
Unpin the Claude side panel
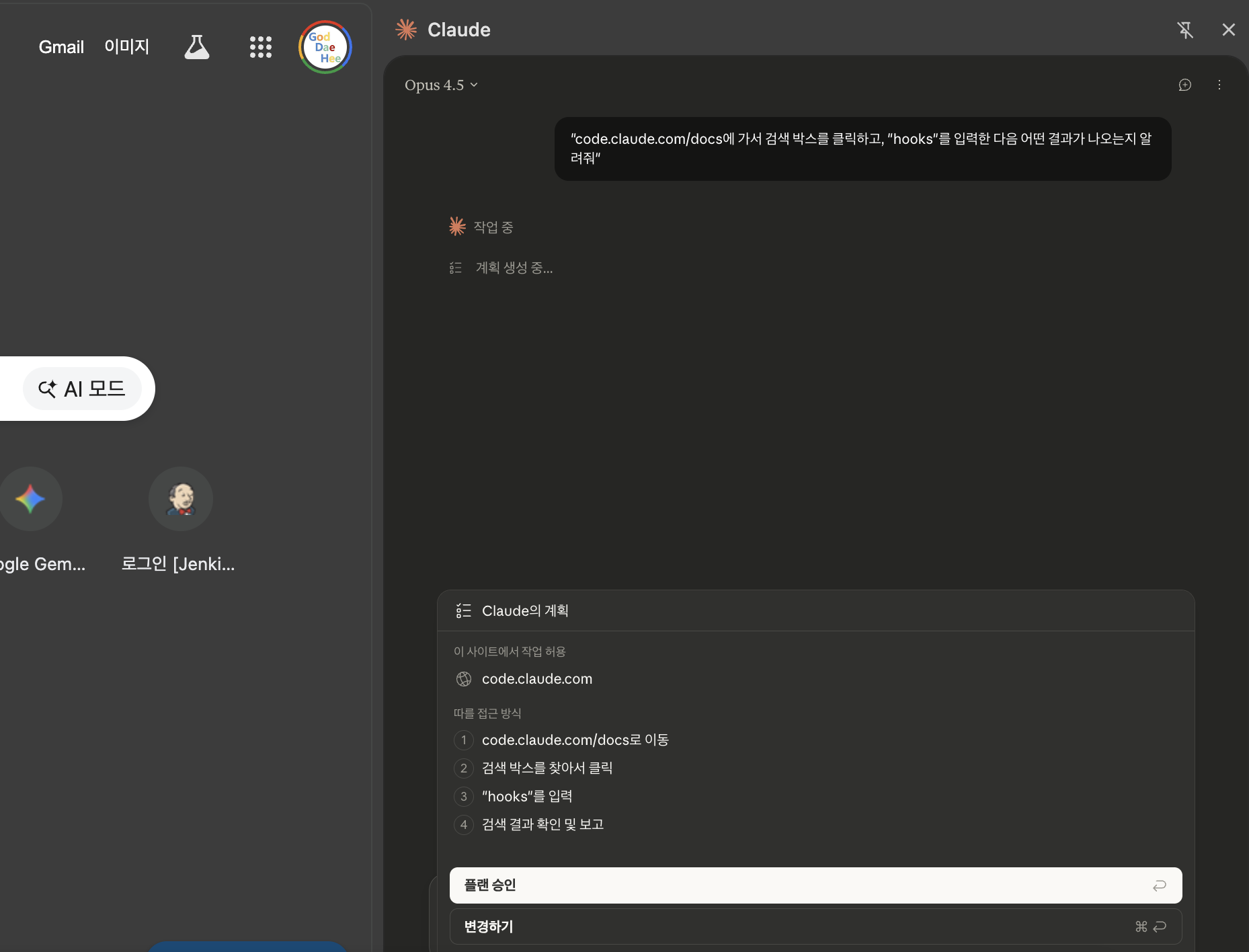click(1185, 30)
